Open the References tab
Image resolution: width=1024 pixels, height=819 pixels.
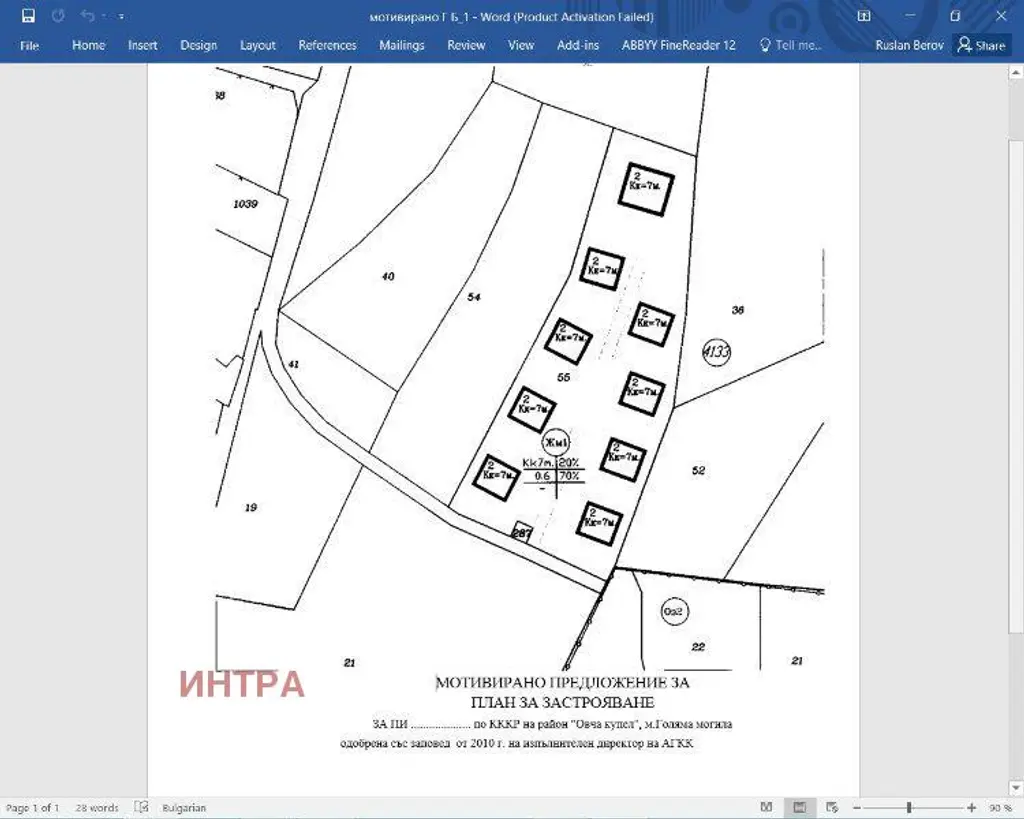(x=327, y=45)
